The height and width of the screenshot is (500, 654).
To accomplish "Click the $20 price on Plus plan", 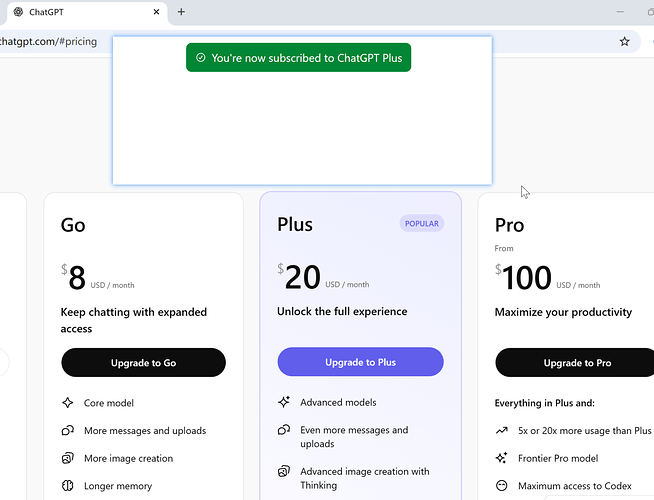I will click(299, 277).
